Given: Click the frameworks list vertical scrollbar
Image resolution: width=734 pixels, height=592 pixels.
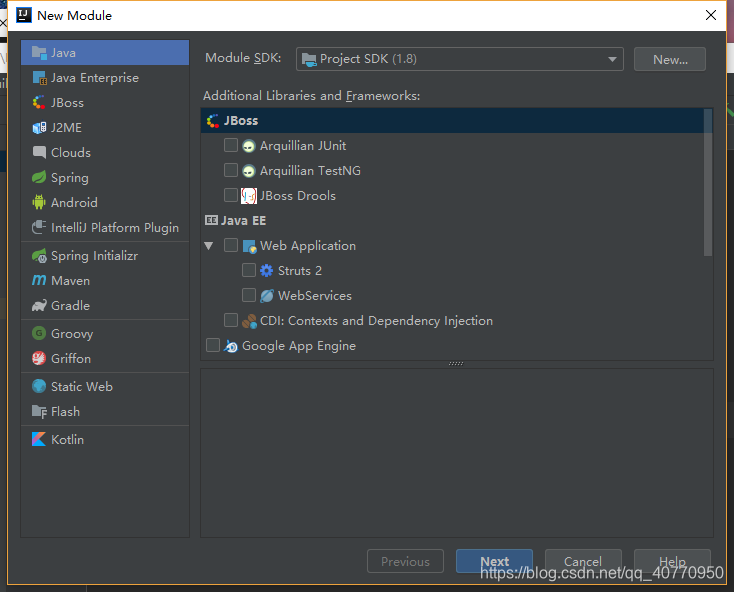Looking at the screenshot, I should click(x=708, y=183).
